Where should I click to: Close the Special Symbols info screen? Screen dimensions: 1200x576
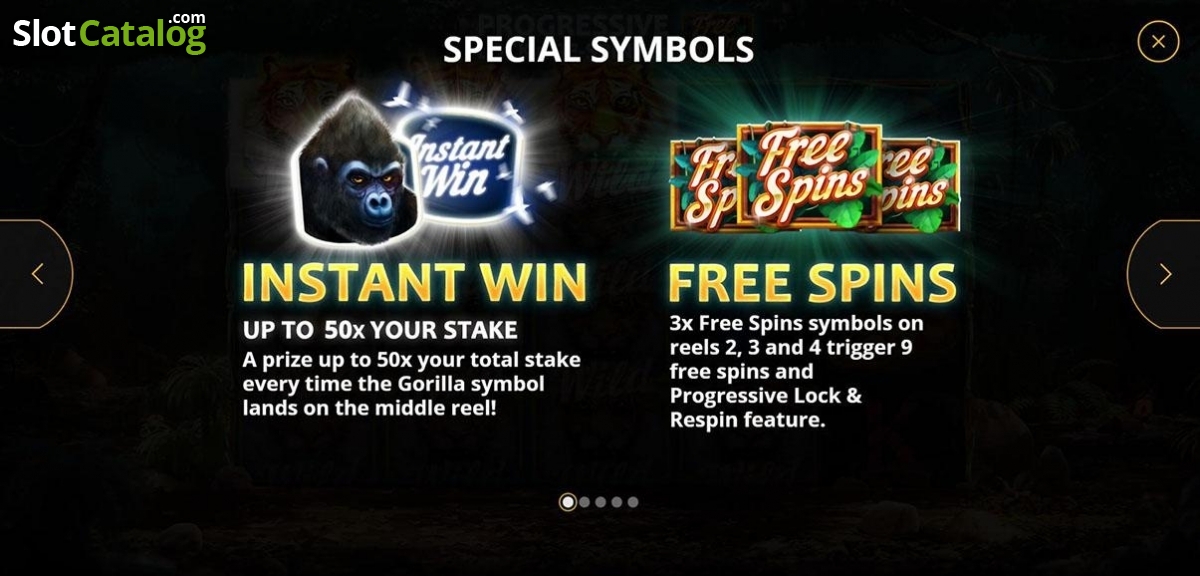click(x=1158, y=42)
